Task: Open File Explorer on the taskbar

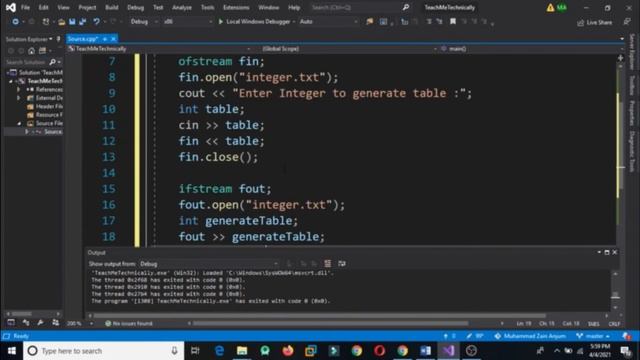Action: pyautogui.click(x=242, y=351)
